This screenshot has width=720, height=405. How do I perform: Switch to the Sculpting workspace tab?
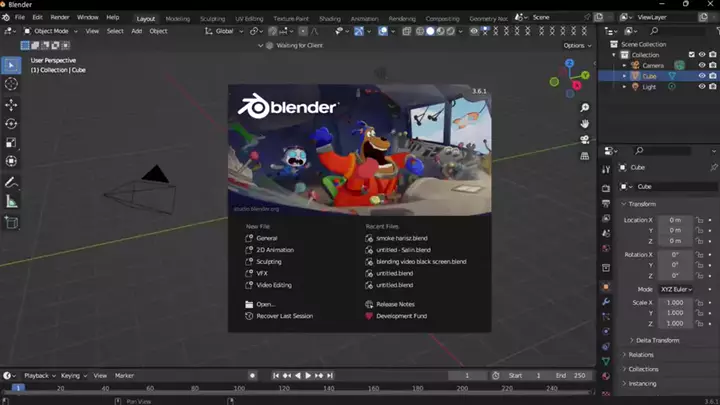tap(212, 18)
